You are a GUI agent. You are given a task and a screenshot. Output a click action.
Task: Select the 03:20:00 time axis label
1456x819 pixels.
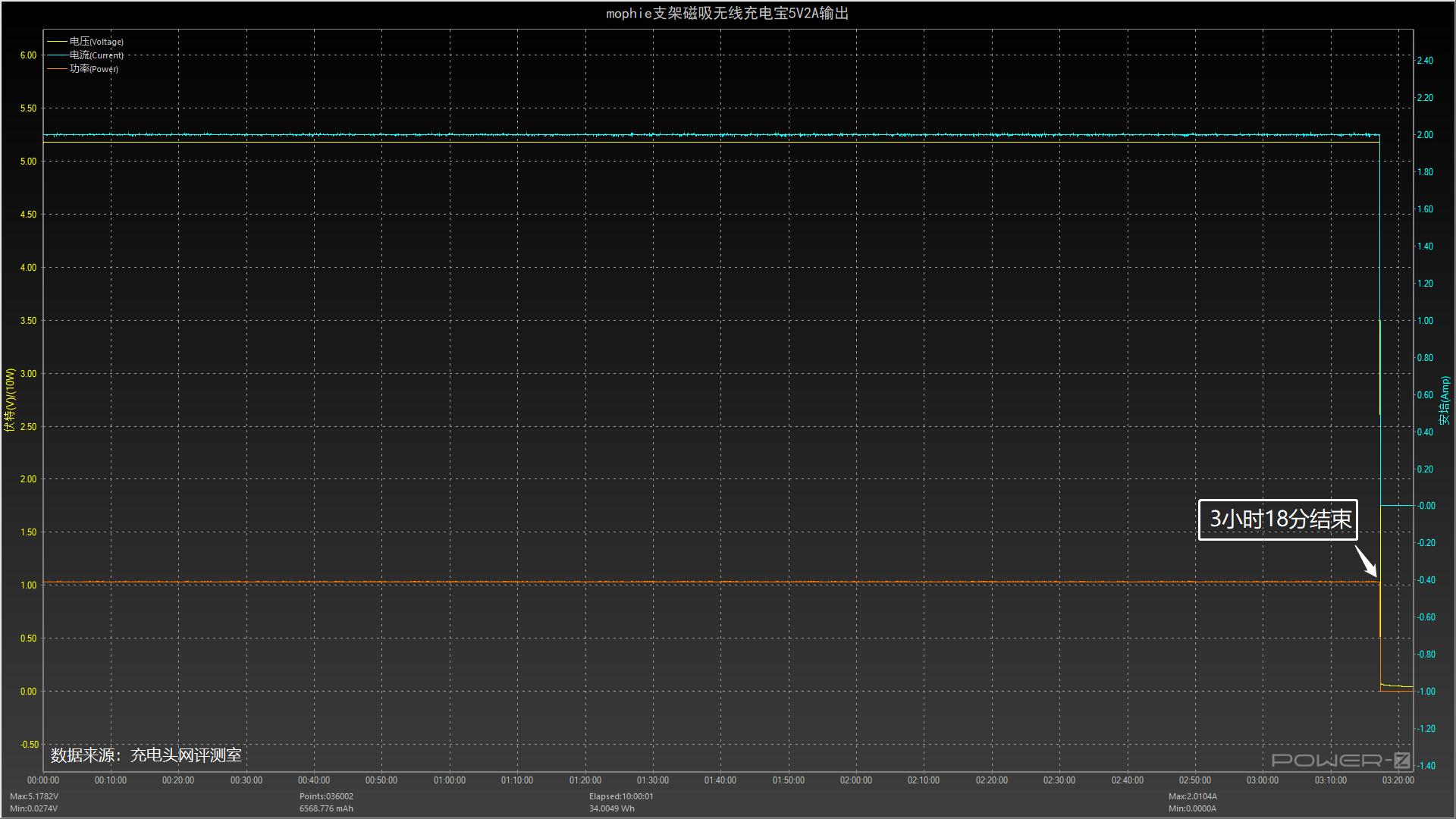click(1398, 780)
